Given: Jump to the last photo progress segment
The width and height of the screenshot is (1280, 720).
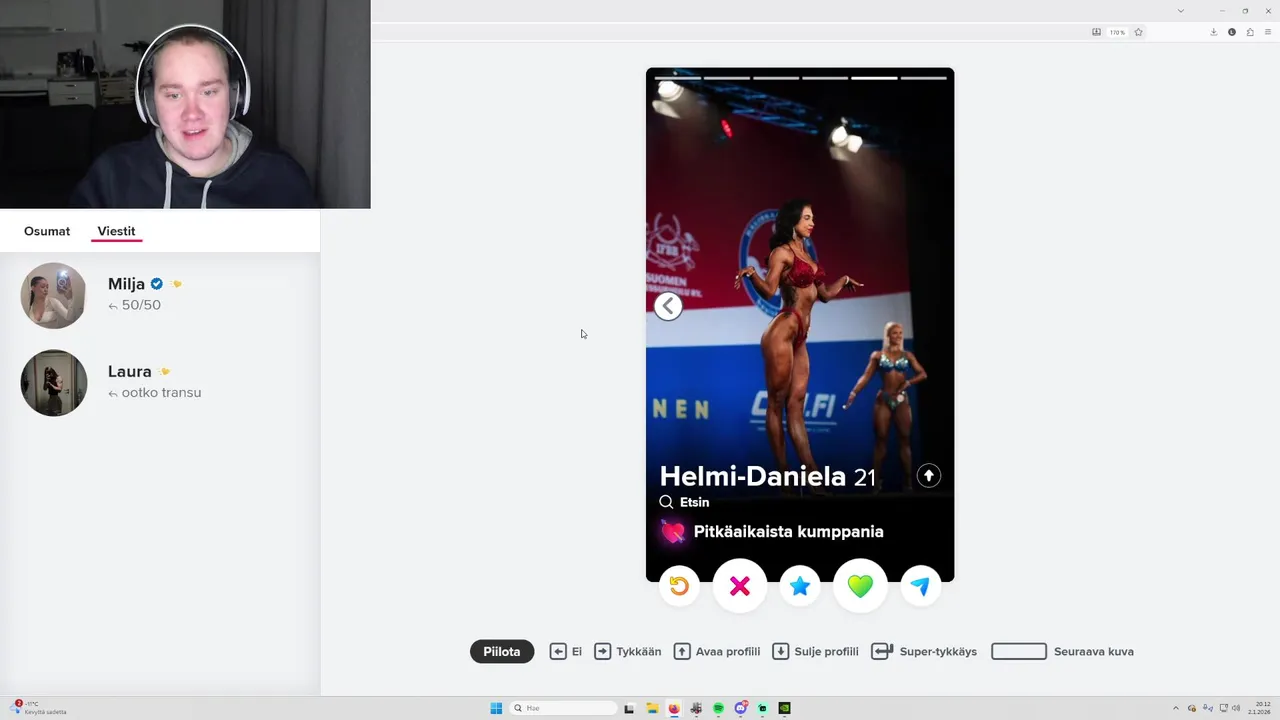Looking at the screenshot, I should 924,77.
